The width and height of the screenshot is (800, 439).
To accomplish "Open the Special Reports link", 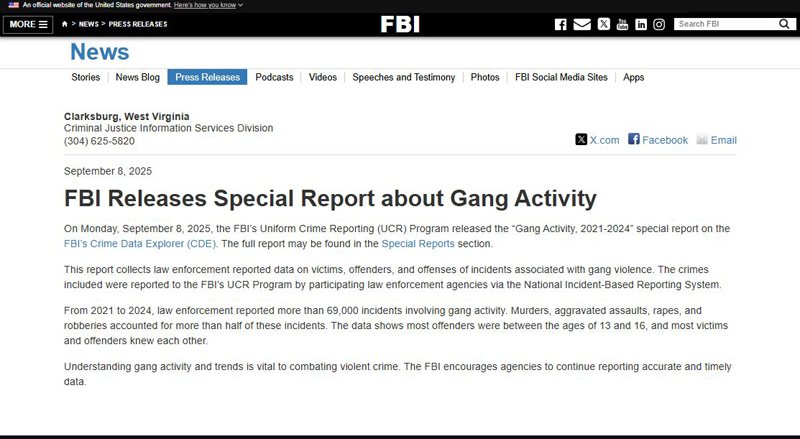I will click(418, 244).
